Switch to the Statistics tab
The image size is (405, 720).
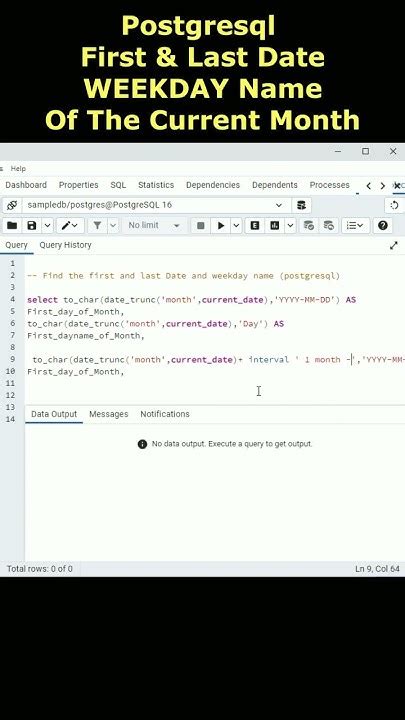[156, 185]
